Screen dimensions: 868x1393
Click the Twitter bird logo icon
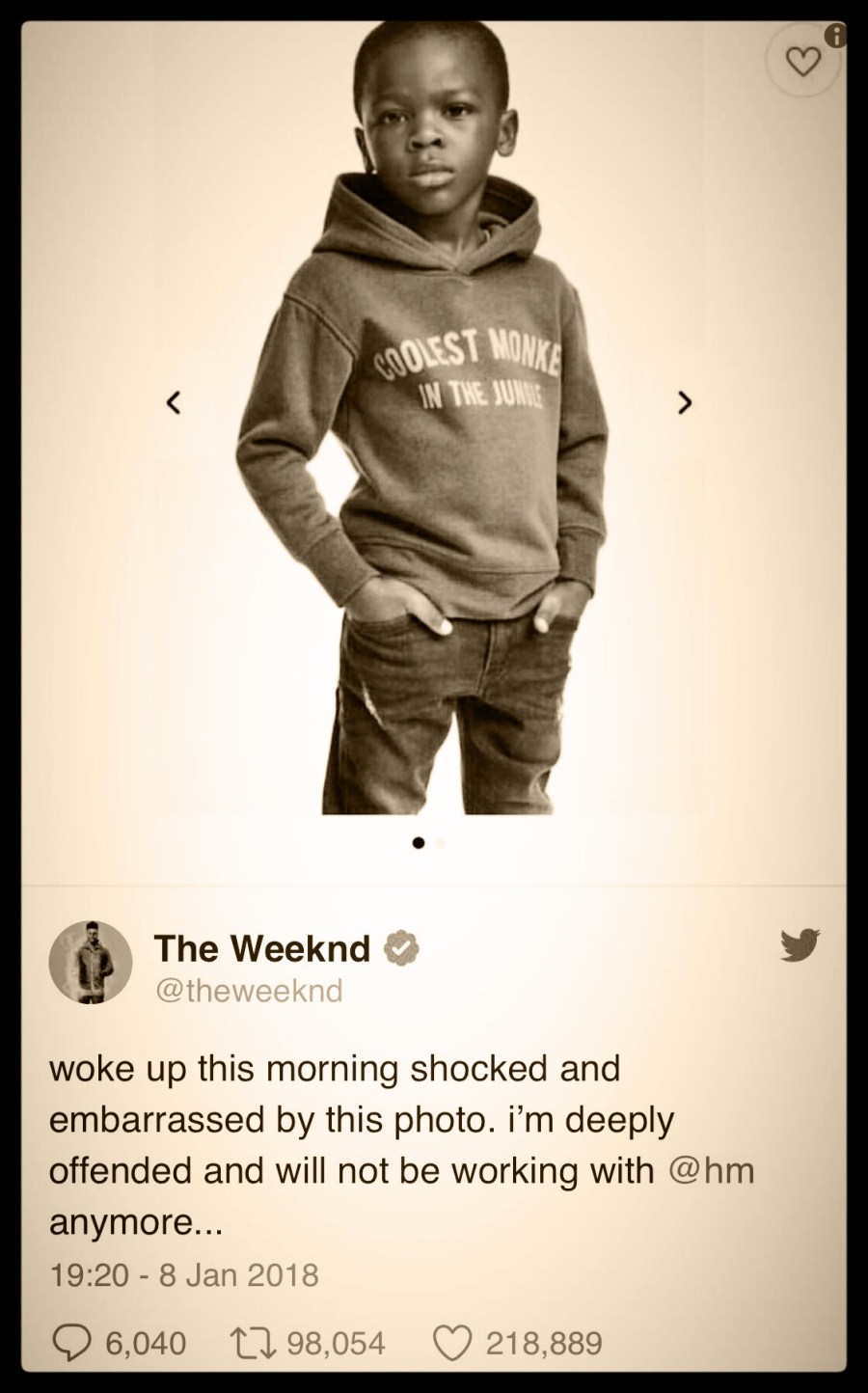tap(800, 945)
